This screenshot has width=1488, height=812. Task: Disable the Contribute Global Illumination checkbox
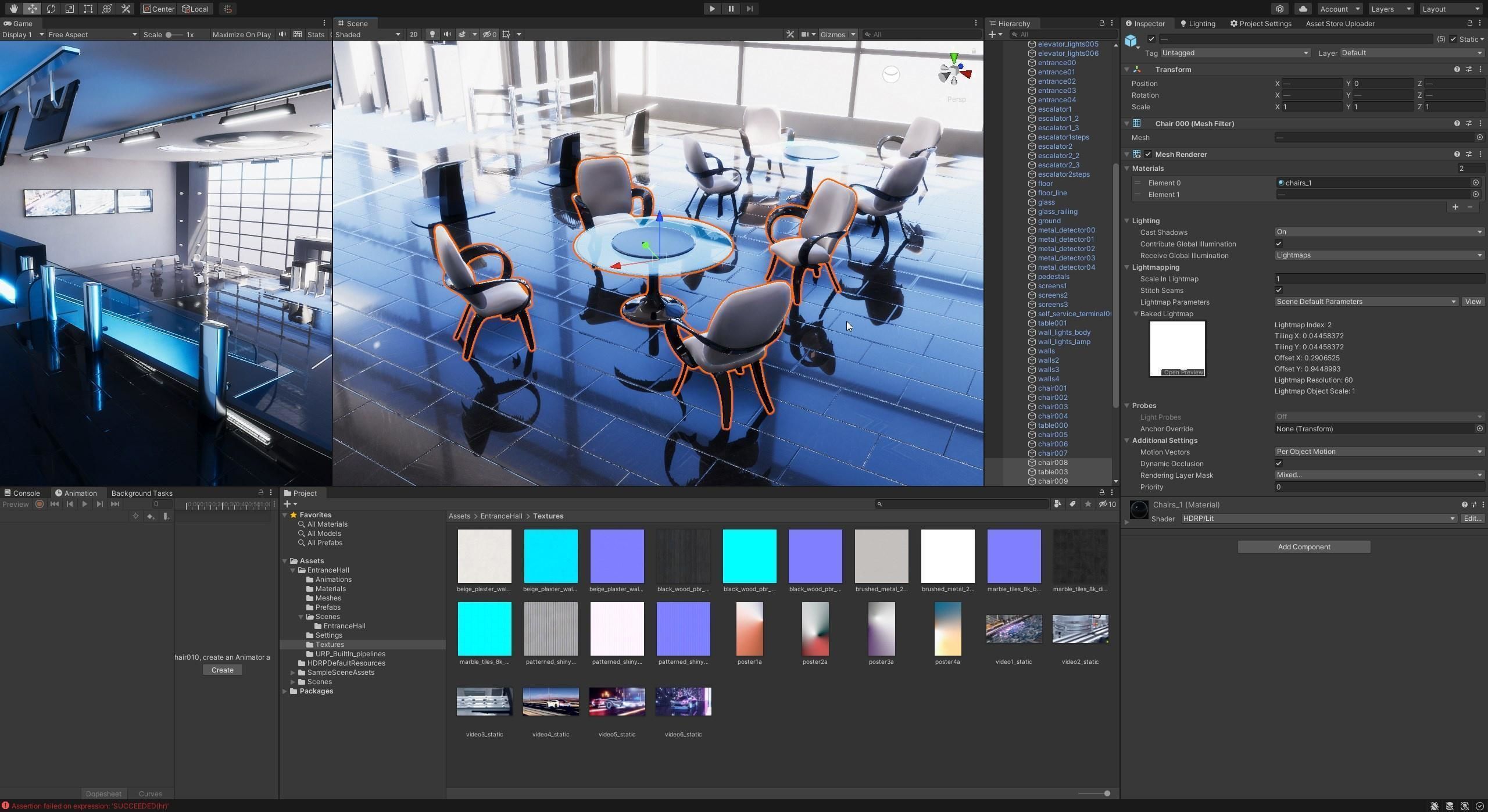pyautogui.click(x=1278, y=244)
